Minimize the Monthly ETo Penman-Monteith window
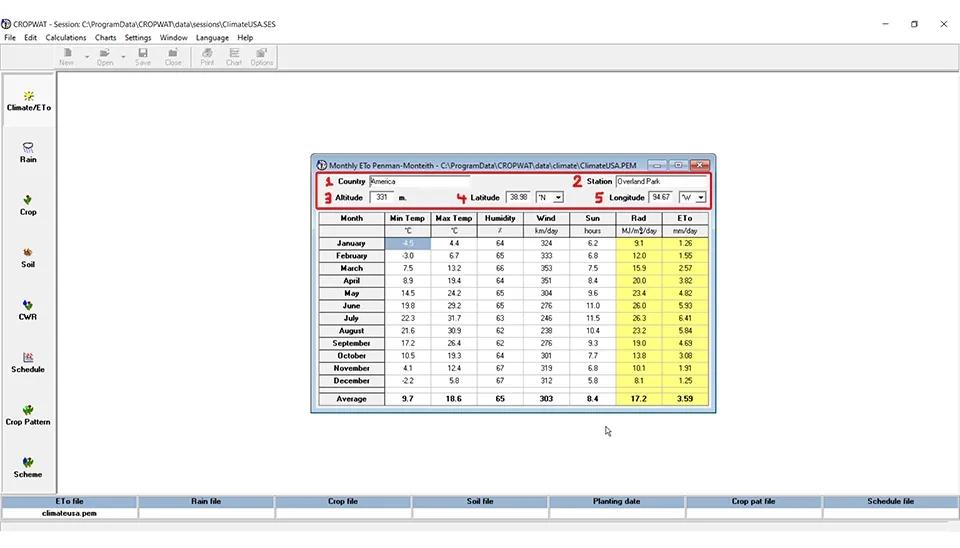The image size is (960, 548). [x=657, y=165]
